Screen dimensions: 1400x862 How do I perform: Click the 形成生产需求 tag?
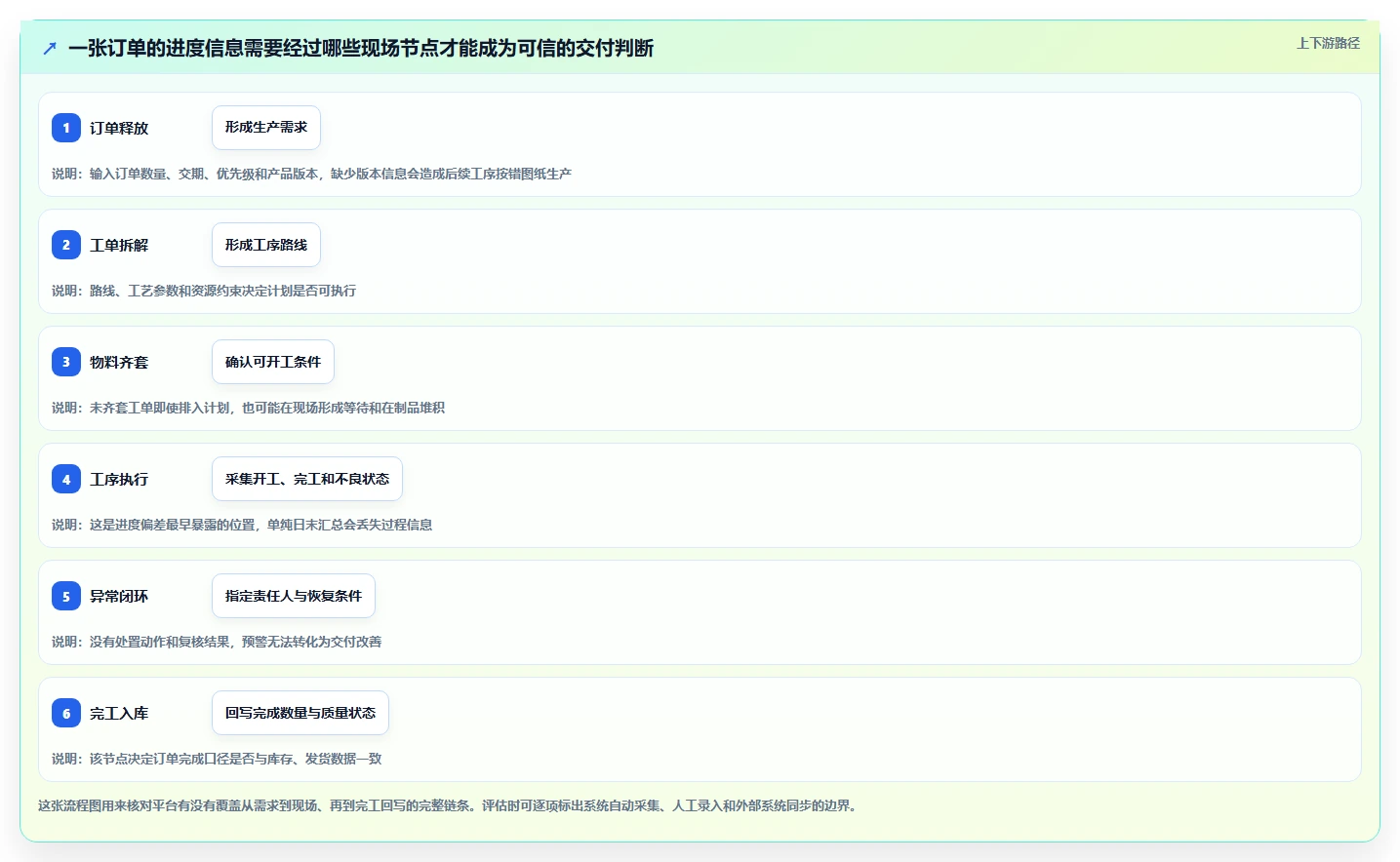tap(266, 128)
